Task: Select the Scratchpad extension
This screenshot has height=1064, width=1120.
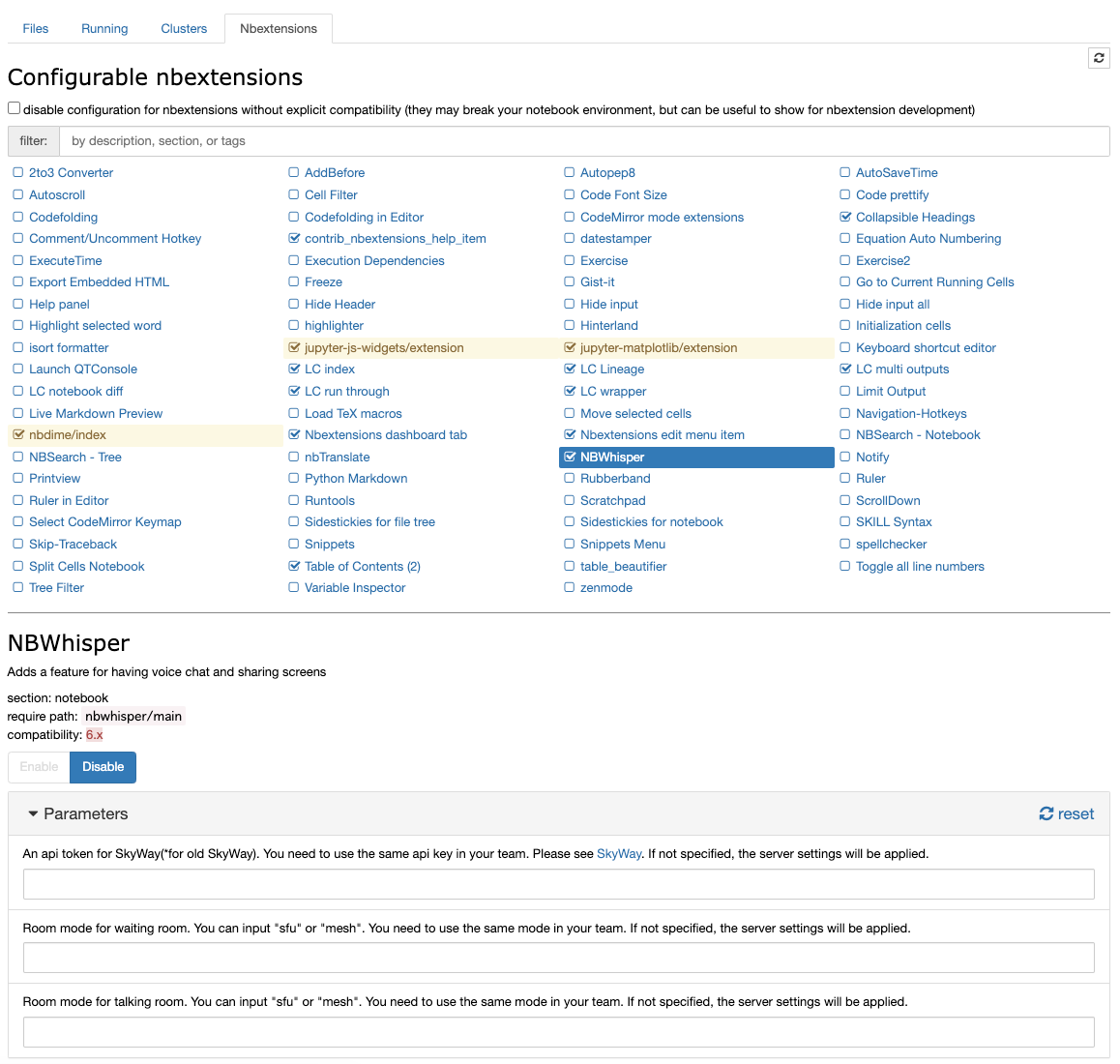Action: (613, 501)
